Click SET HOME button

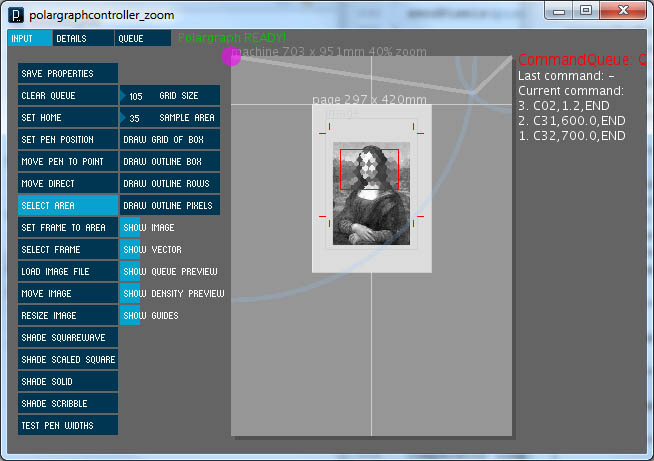point(68,118)
